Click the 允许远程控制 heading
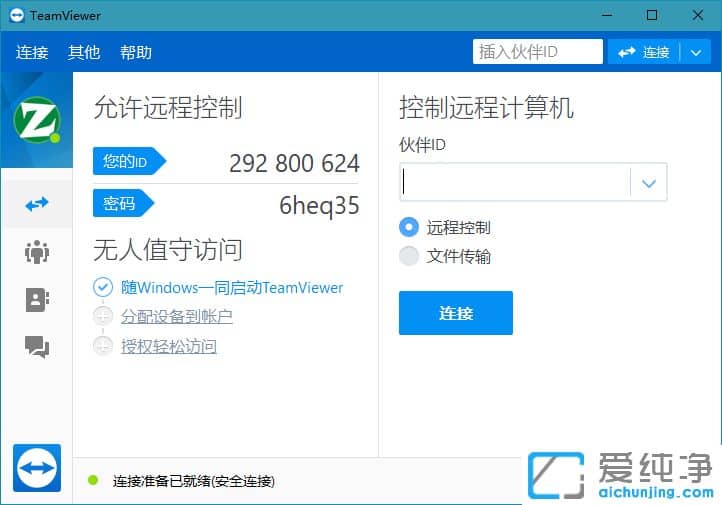 coord(168,108)
